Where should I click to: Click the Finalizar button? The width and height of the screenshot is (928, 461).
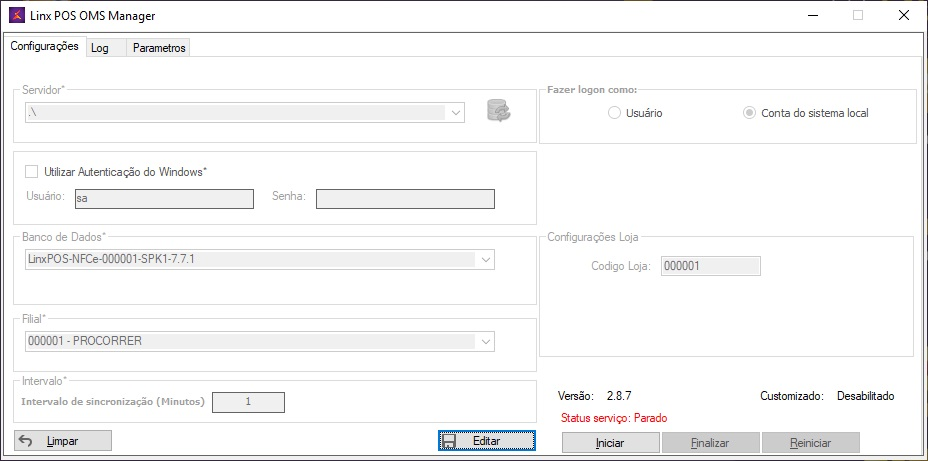(x=710, y=443)
